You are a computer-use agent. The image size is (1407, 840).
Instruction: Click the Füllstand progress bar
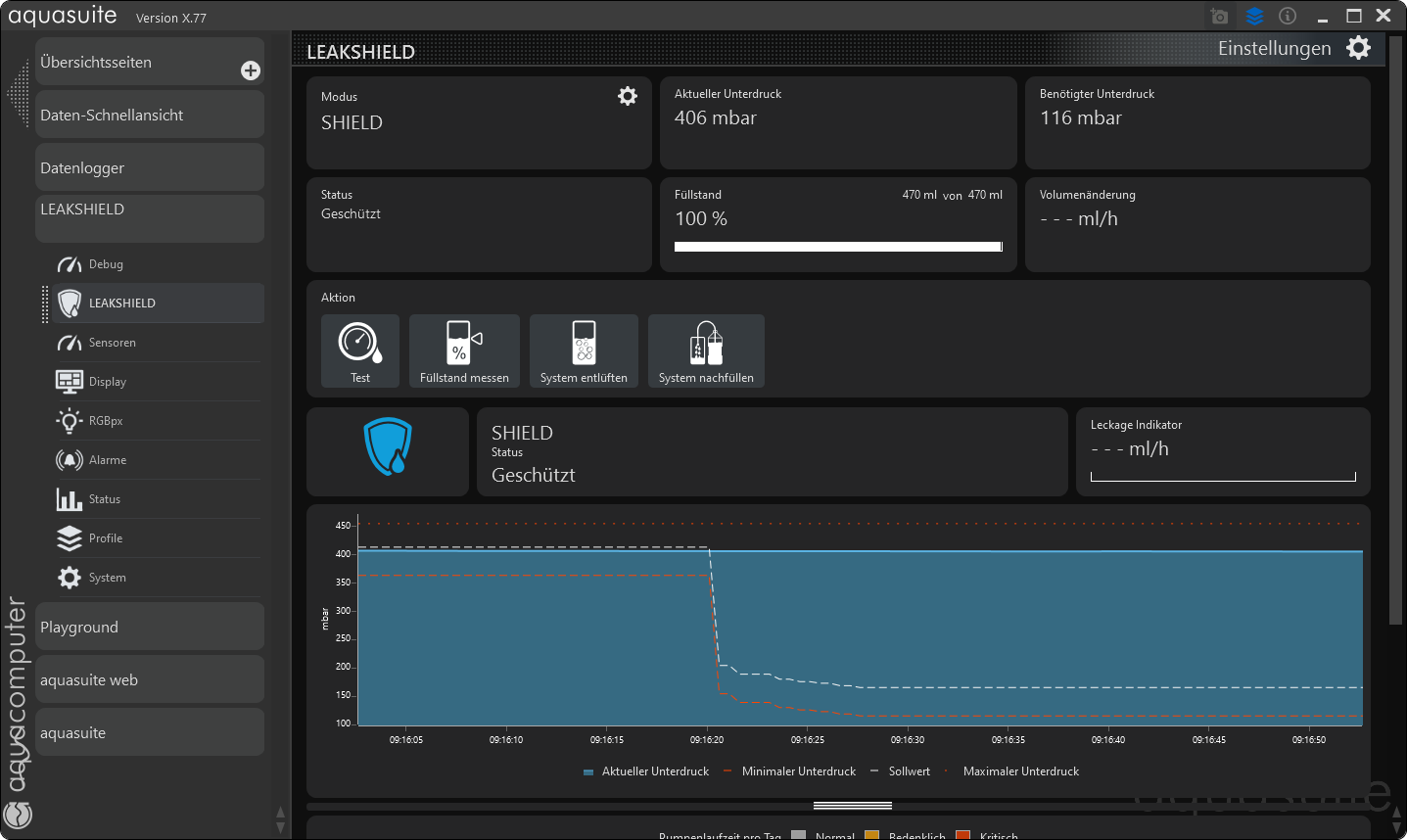(x=838, y=247)
